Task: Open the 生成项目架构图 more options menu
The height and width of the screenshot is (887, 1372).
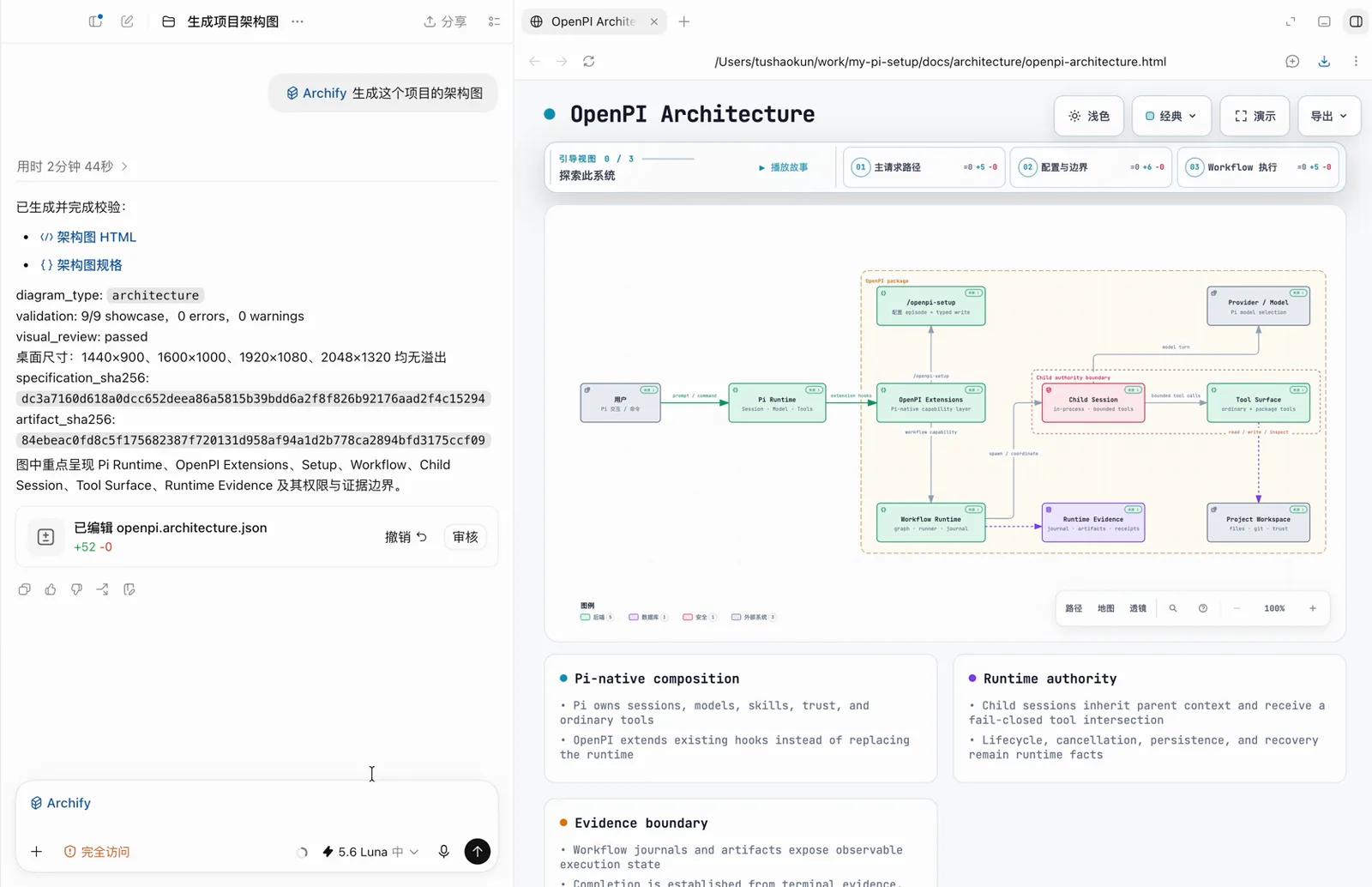Action: point(298,21)
